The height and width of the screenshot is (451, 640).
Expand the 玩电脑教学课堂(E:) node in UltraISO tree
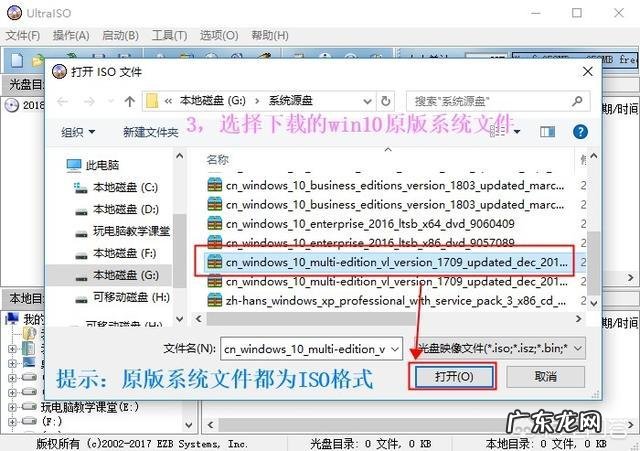pyautogui.click(x=12, y=407)
